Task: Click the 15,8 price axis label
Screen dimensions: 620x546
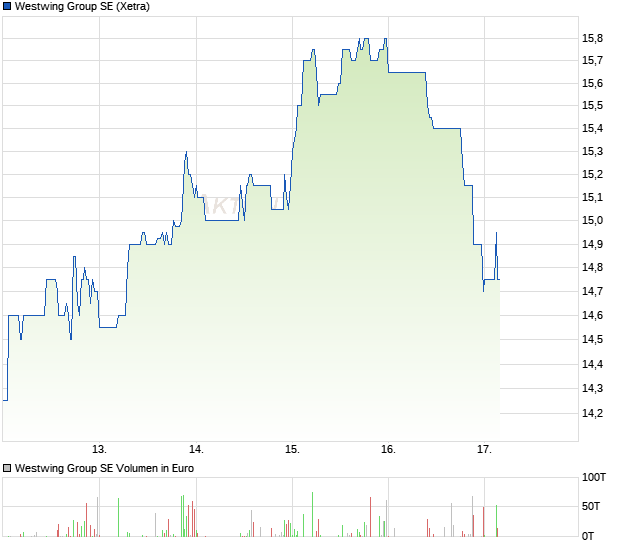Action: pyautogui.click(x=592, y=38)
